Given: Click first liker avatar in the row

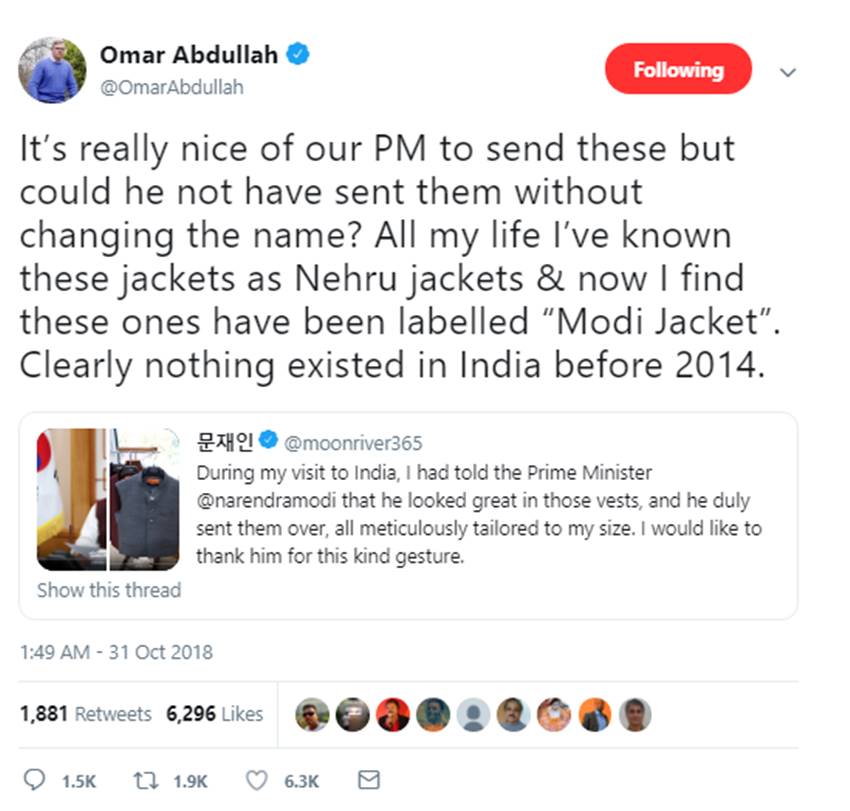Looking at the screenshot, I should tap(313, 714).
